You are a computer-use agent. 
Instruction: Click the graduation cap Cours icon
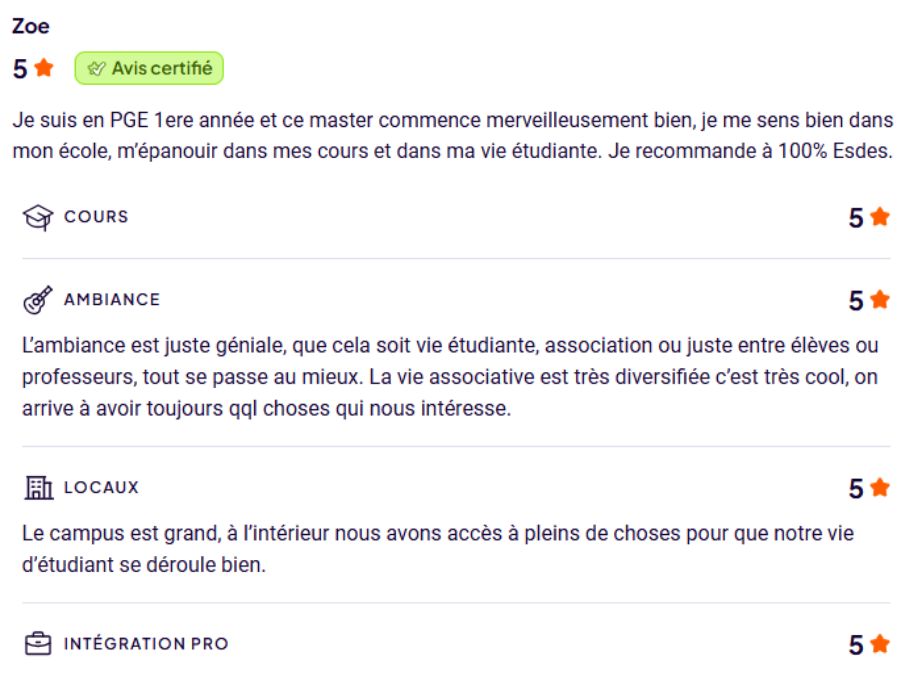(37, 217)
